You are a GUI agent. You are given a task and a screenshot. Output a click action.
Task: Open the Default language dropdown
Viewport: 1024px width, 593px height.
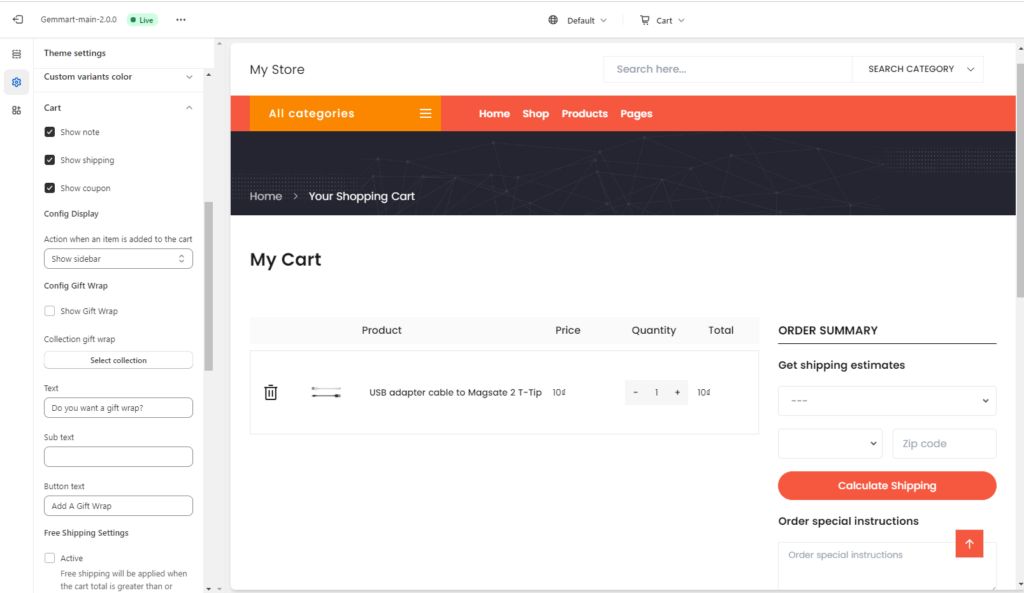click(x=586, y=20)
